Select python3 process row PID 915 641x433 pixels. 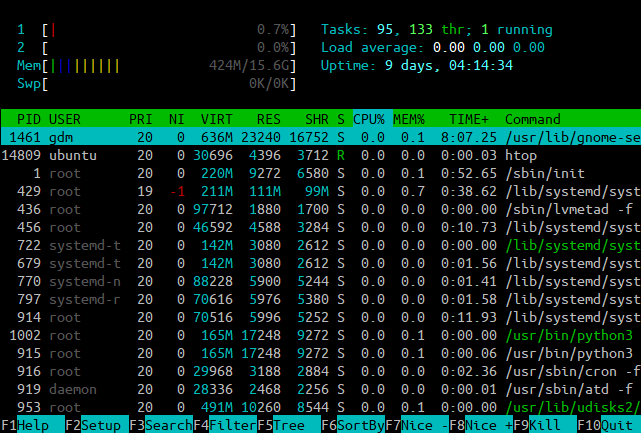pos(320,353)
